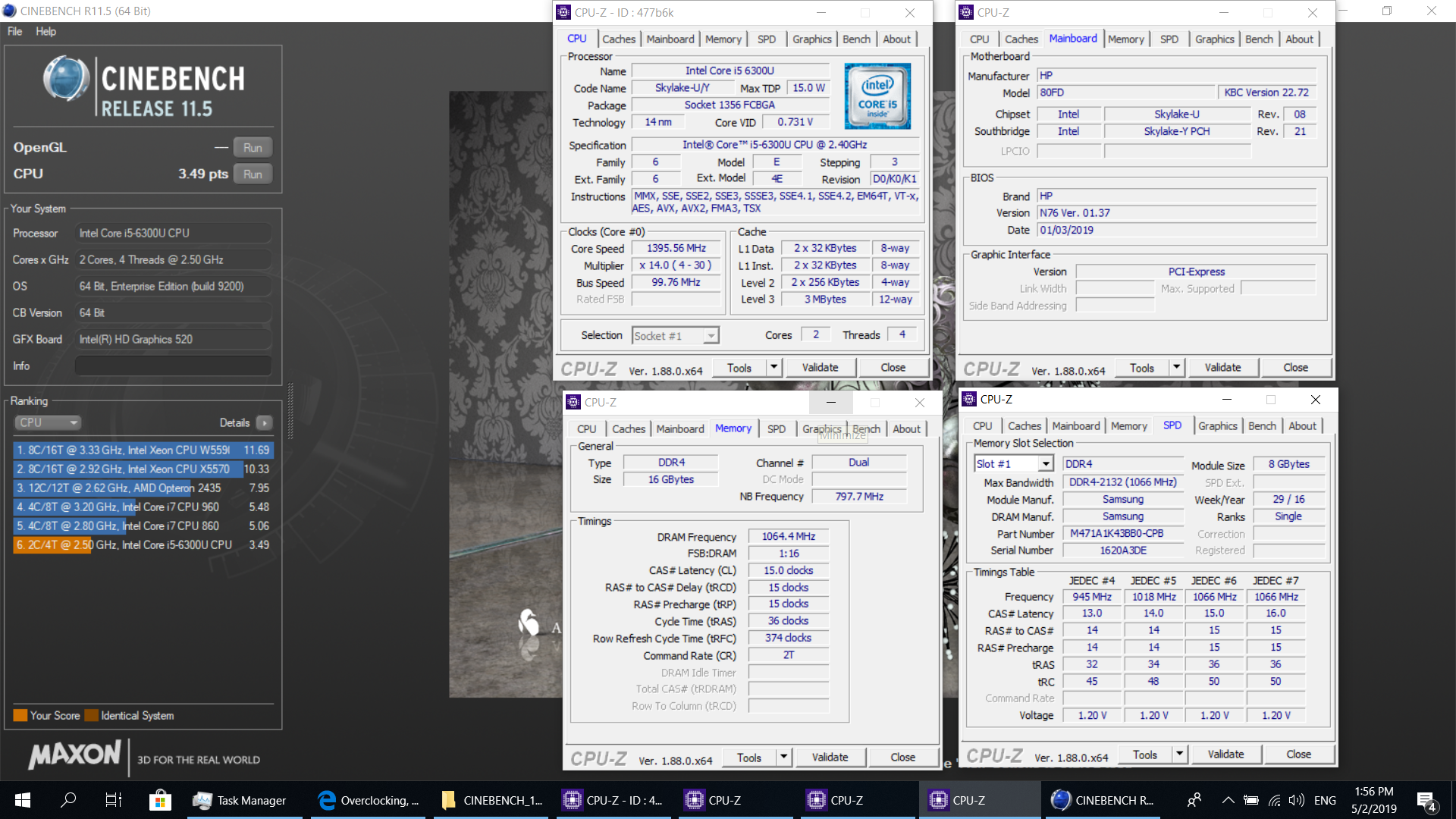Run the OpenGL benchmark
The image size is (1456, 819).
[x=253, y=147]
